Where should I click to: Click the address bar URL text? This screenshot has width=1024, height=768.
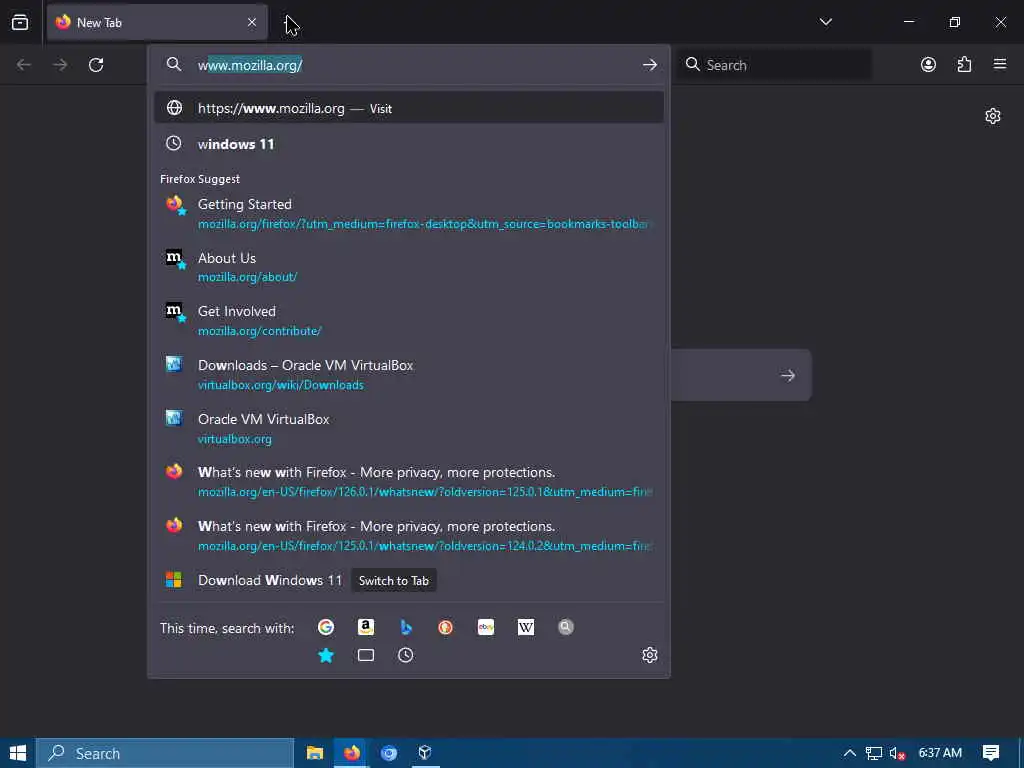[x=250, y=65]
